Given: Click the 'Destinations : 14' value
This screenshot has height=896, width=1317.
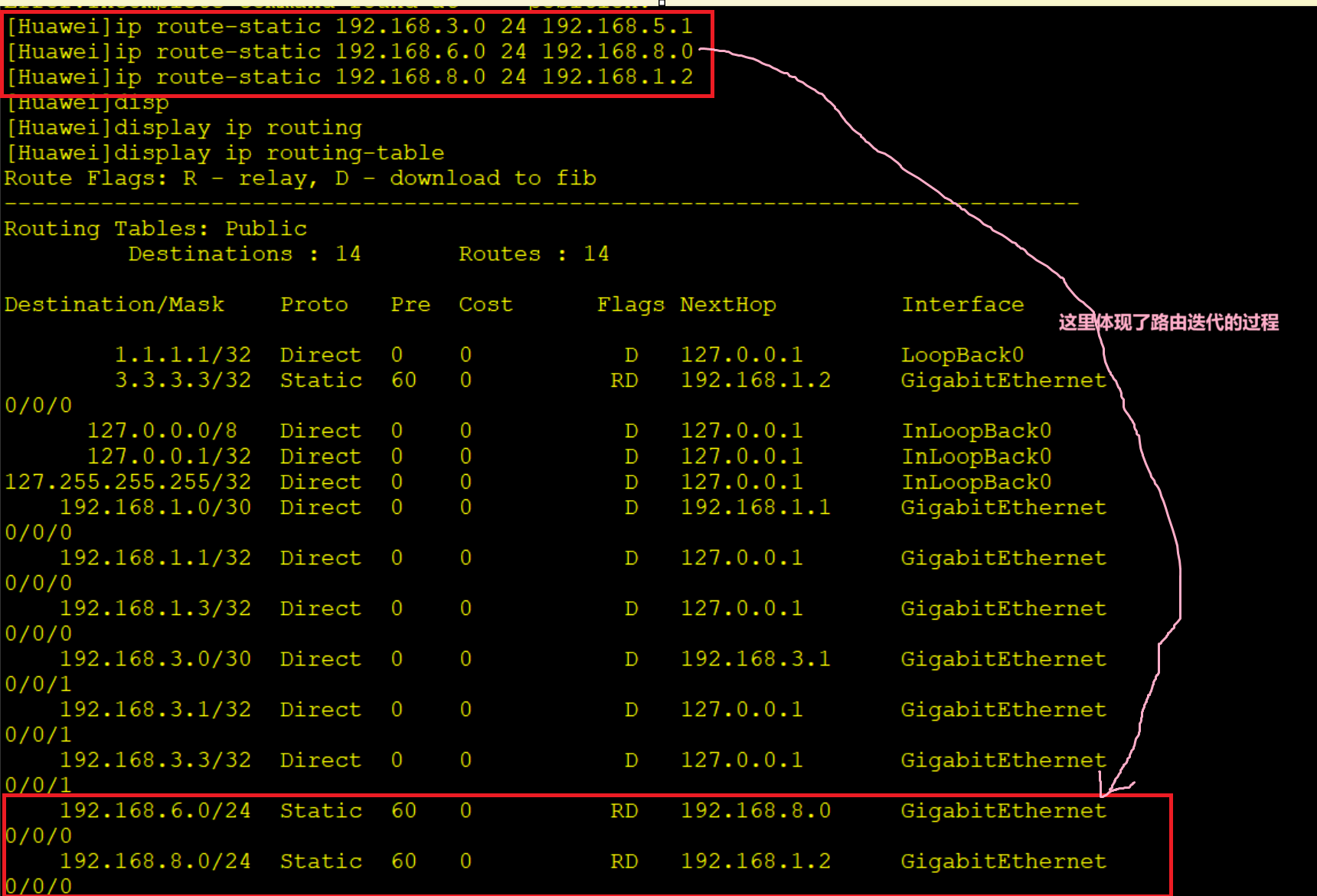Looking at the screenshot, I should pyautogui.click(x=244, y=254).
